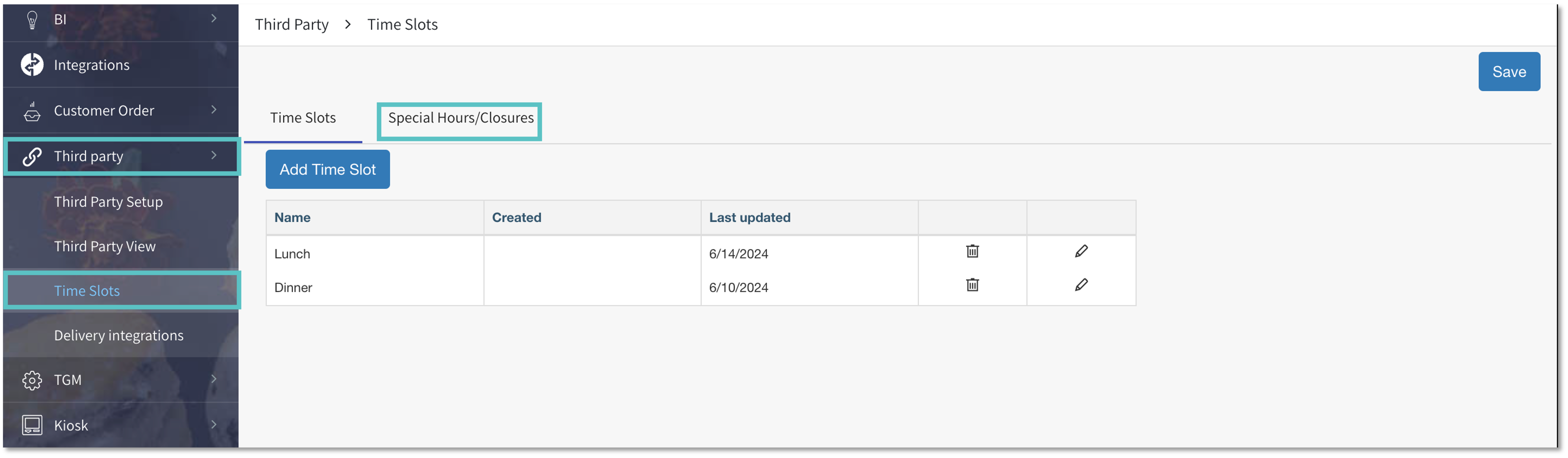Edit the Dinner time slot

pyautogui.click(x=1081, y=285)
